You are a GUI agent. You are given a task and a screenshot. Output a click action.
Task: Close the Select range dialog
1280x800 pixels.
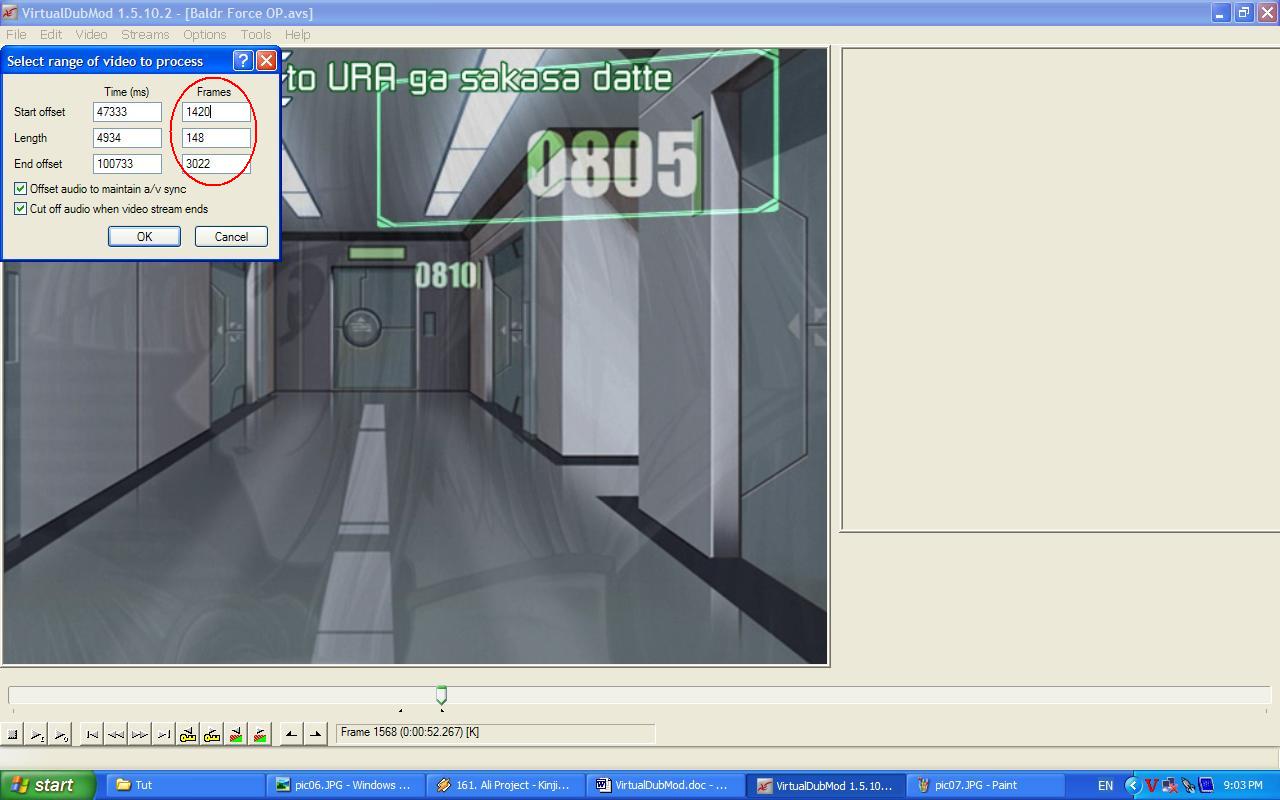tap(266, 60)
